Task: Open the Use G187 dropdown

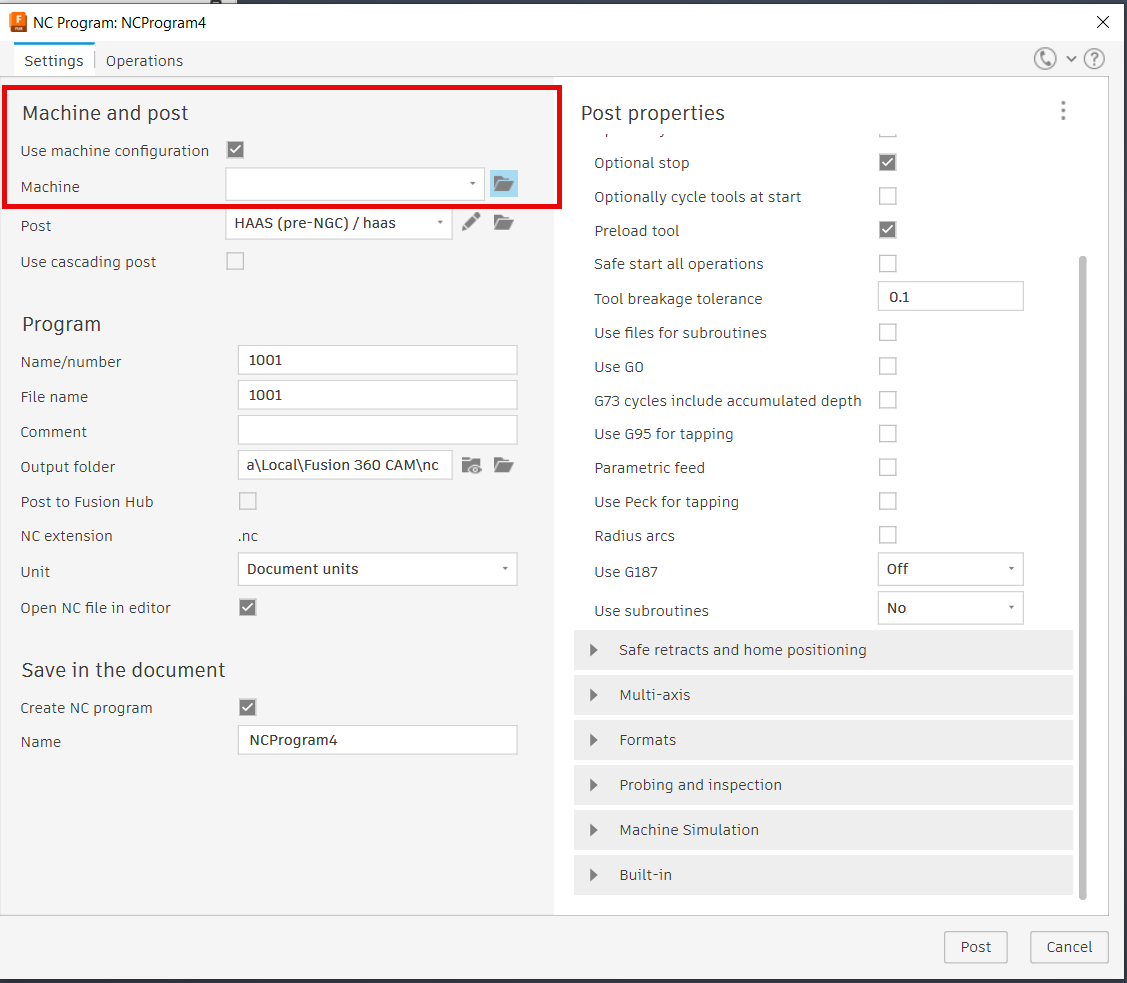Action: point(950,569)
